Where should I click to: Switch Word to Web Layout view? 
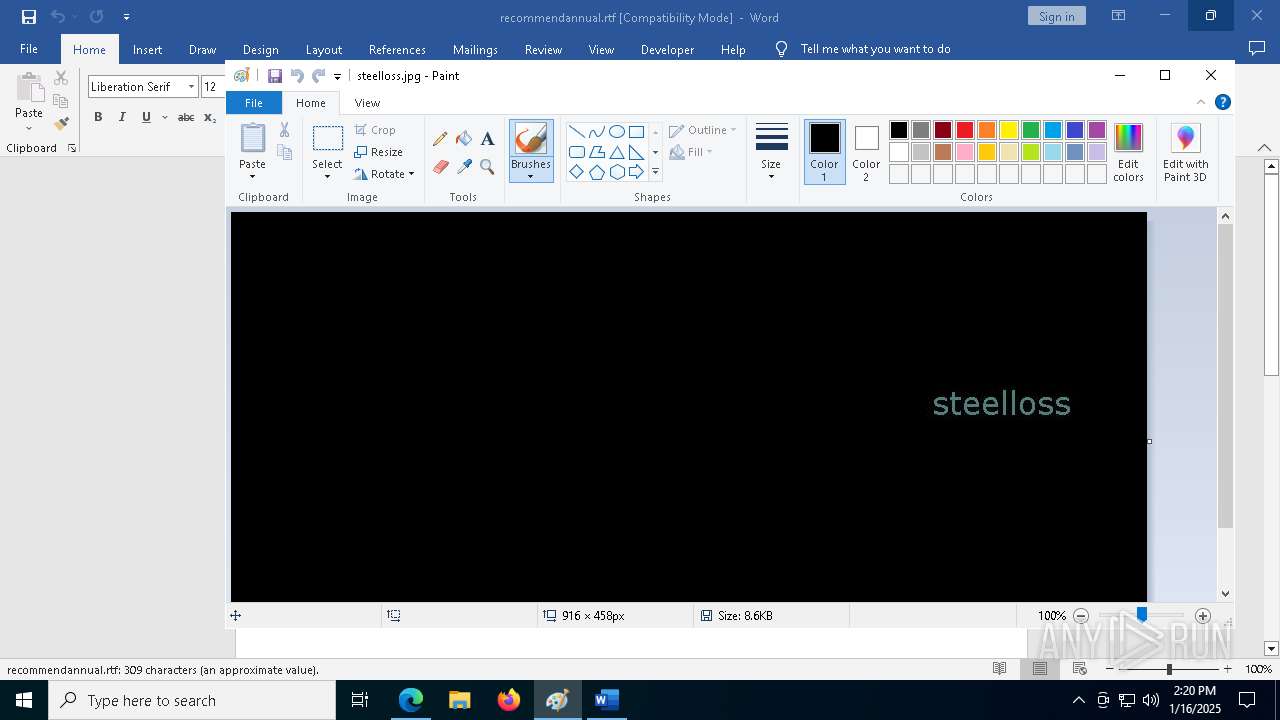(x=1079, y=669)
